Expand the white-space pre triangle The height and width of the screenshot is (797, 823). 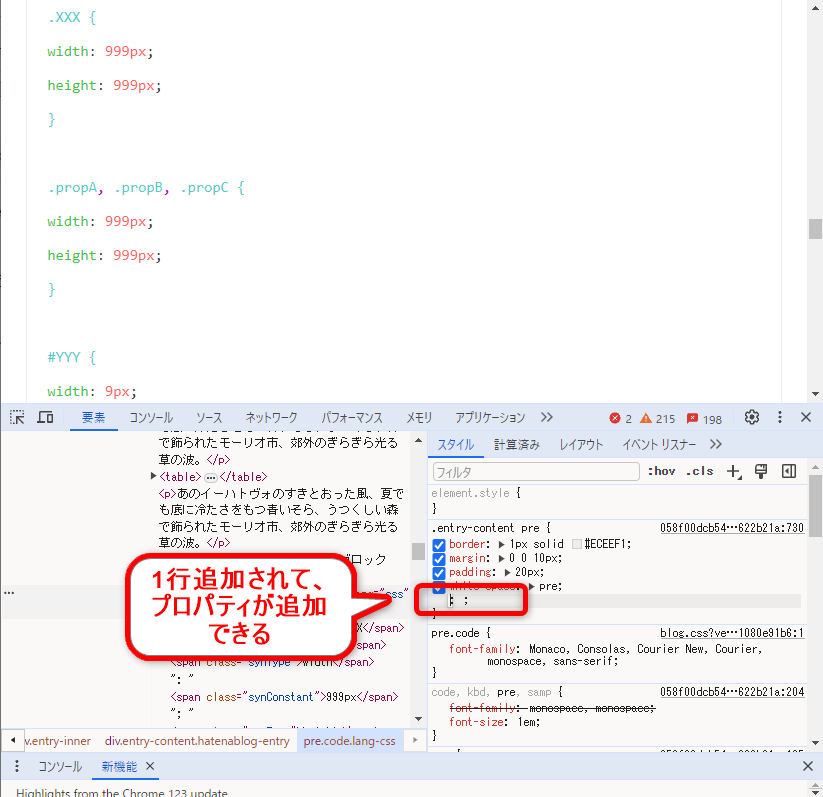pos(532,586)
